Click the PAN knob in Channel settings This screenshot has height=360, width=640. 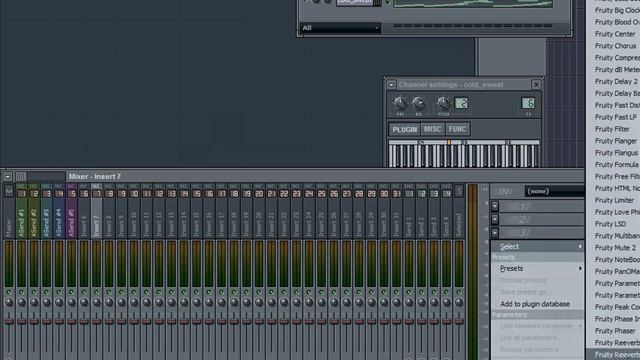pyautogui.click(x=400, y=103)
